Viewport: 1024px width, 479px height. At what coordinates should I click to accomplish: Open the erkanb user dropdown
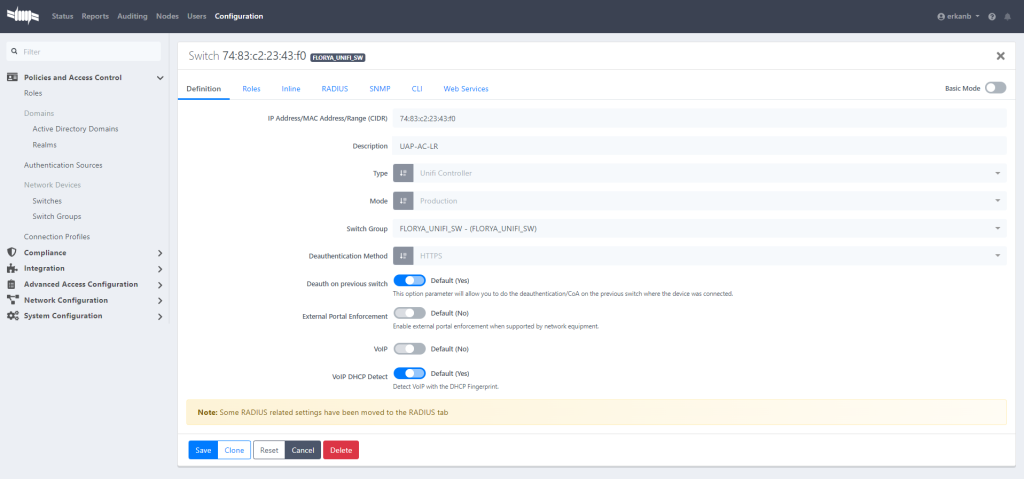(x=958, y=17)
